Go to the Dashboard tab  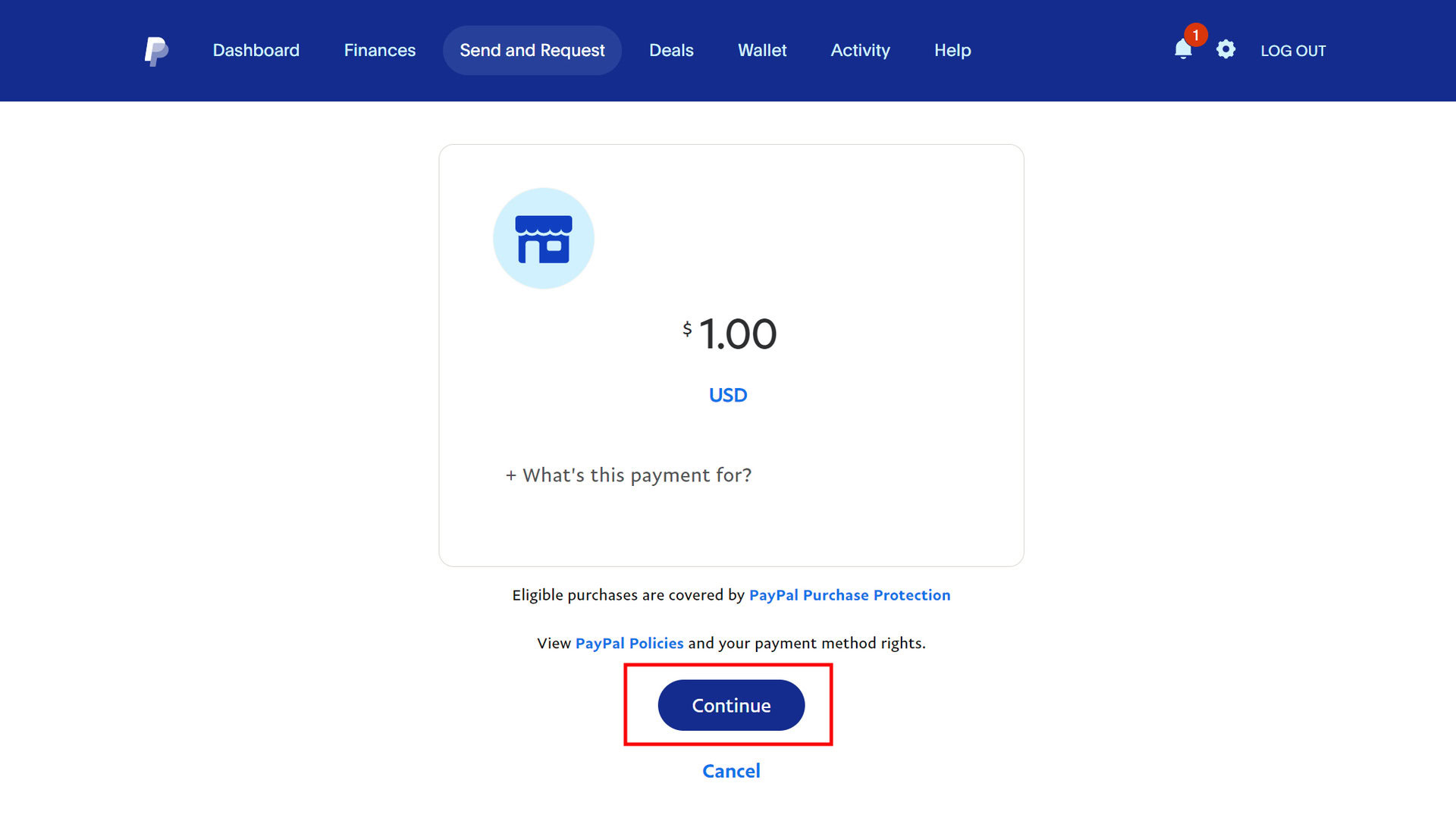[256, 50]
